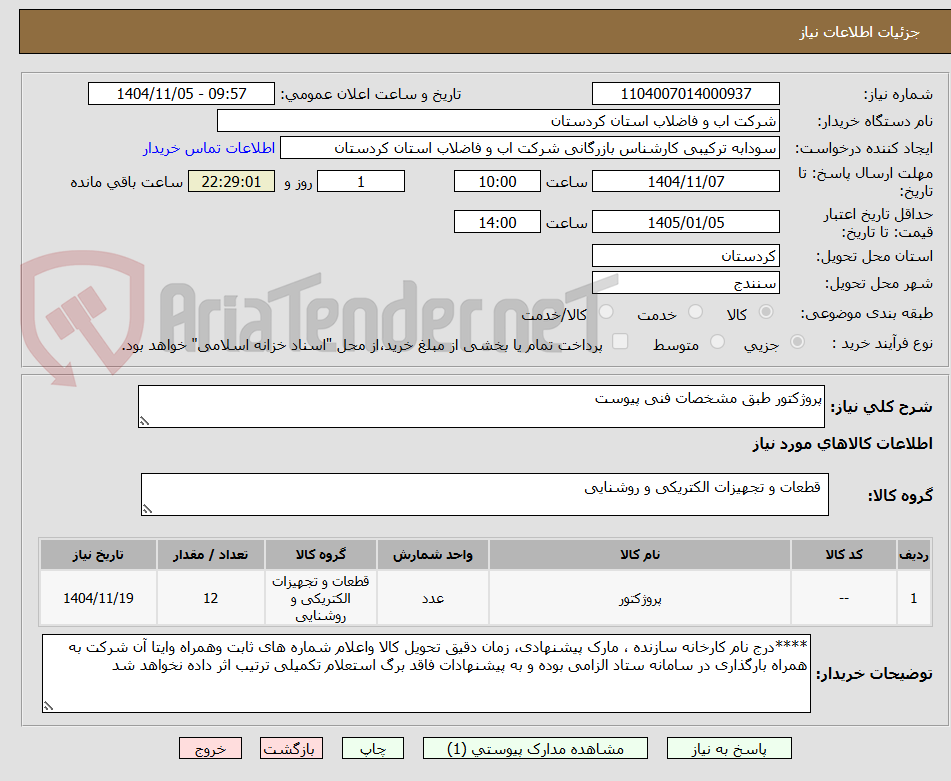The image size is (951, 781).
Task: Click the تاریخ نیاز column header
Action: [98, 554]
